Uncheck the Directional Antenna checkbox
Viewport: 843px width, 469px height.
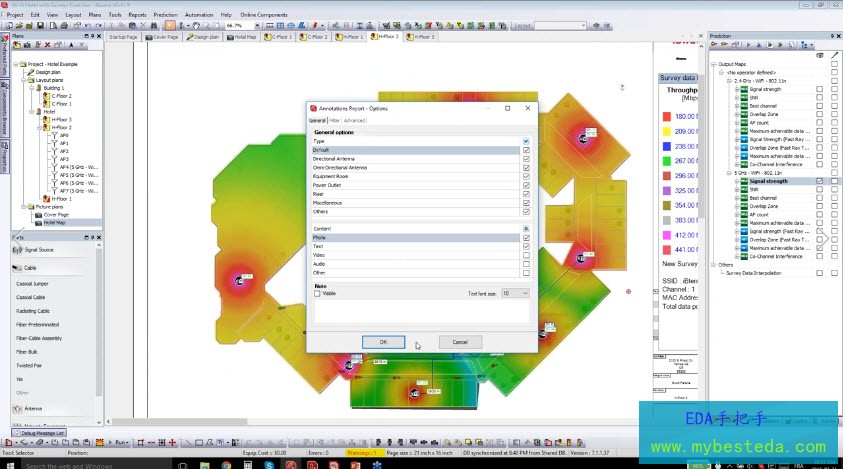(526, 159)
